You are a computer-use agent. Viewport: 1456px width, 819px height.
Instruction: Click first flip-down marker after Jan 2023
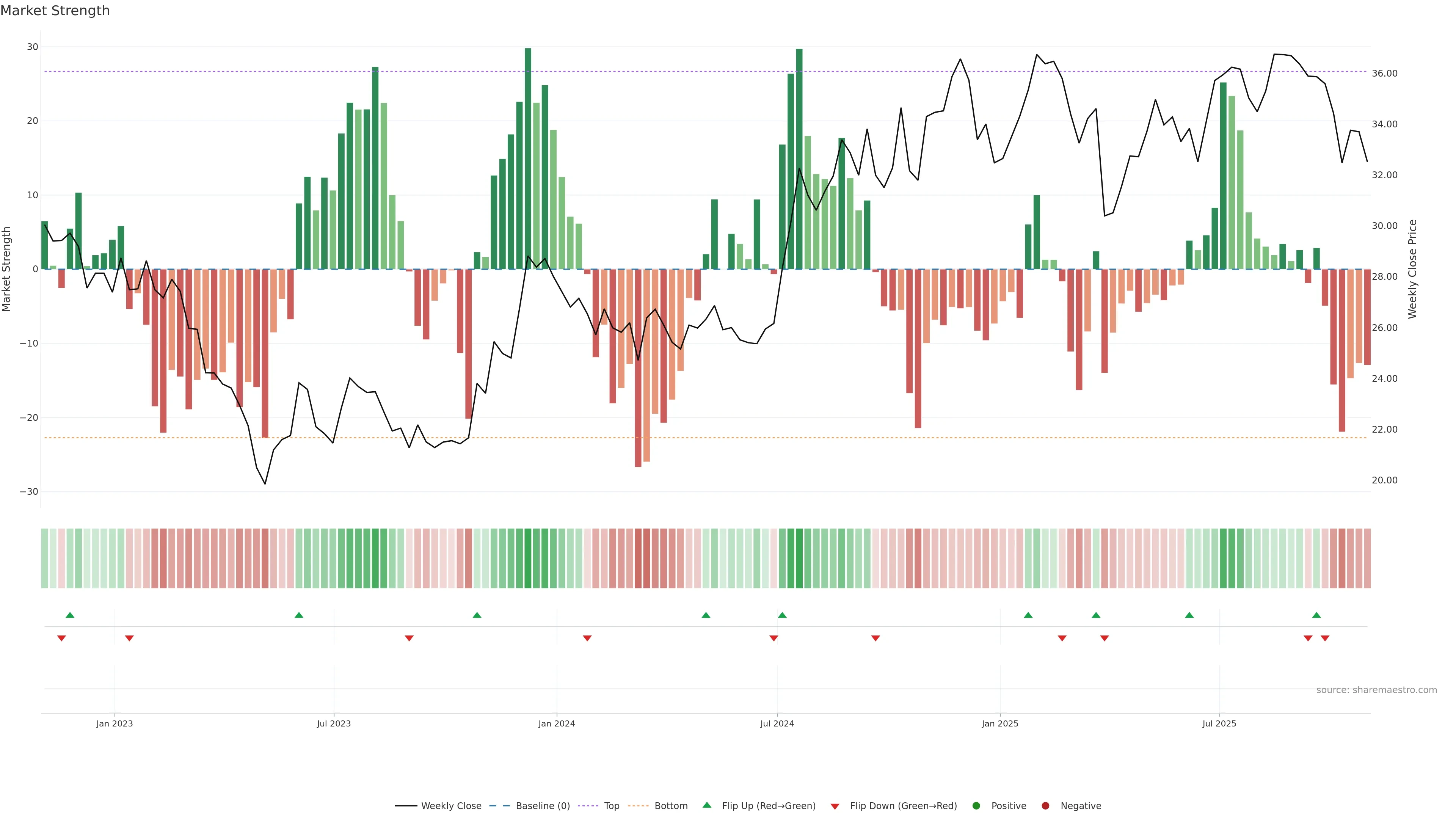tap(129, 638)
